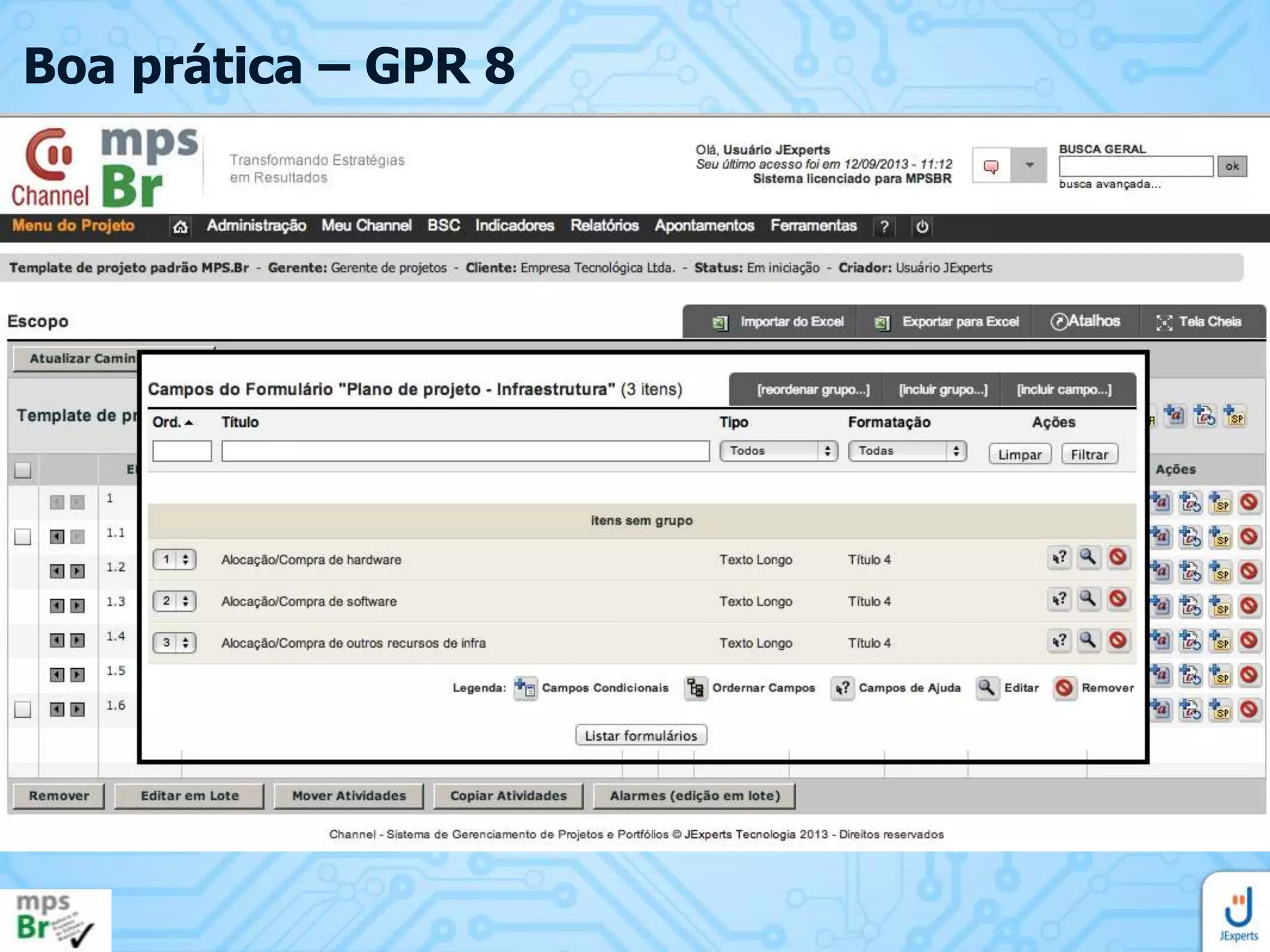Open the Formatação filter dropdown
1270x952 pixels.
pos(907,451)
